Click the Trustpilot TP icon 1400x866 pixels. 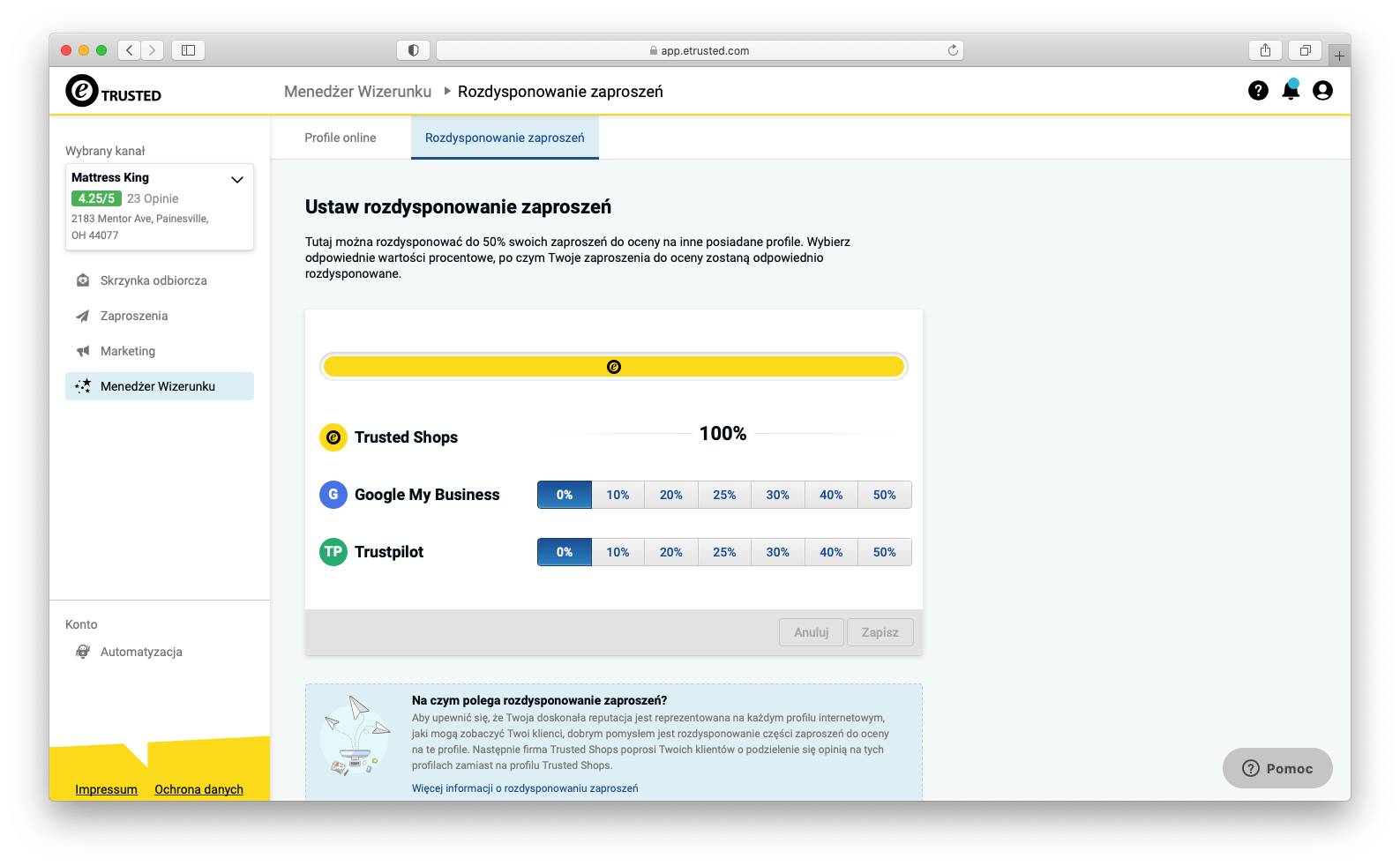333,552
